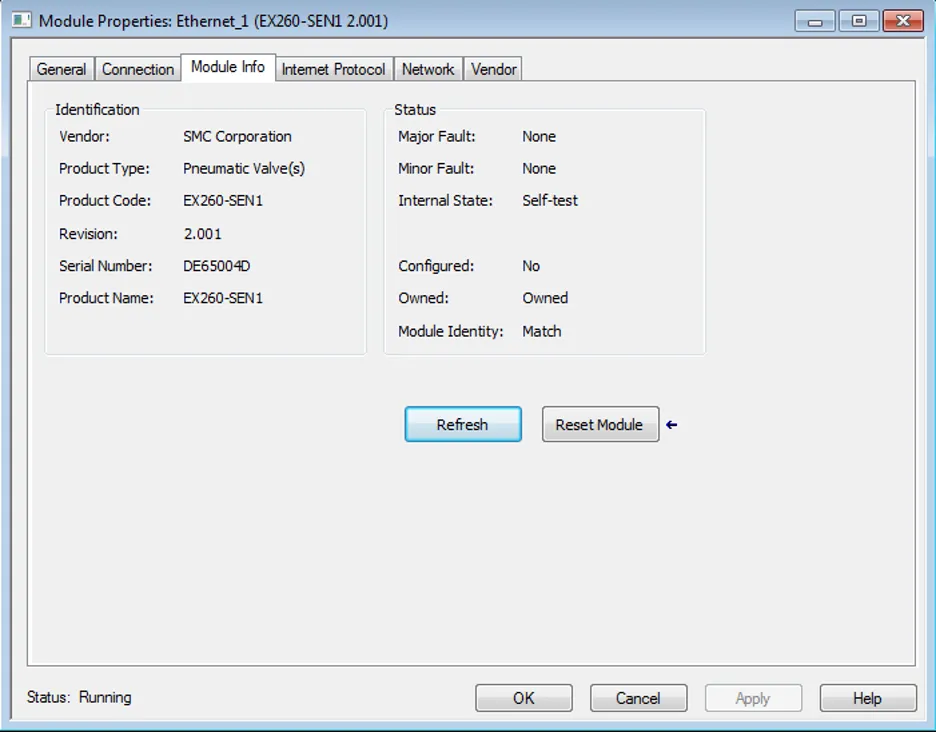Switch to the Connection tab
This screenshot has width=936, height=732.
coord(138,69)
